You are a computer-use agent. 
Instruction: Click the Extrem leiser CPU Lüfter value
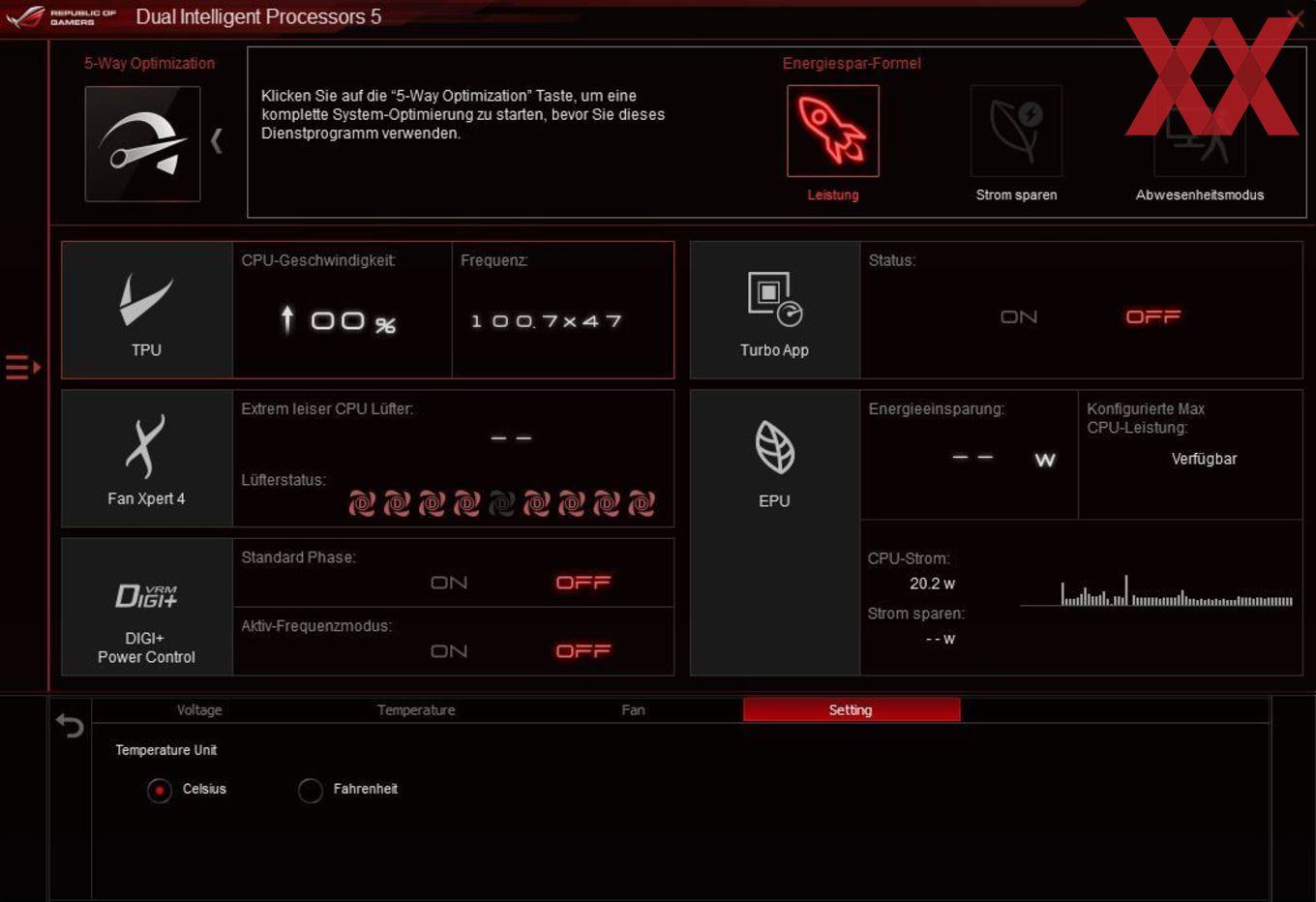(511, 438)
